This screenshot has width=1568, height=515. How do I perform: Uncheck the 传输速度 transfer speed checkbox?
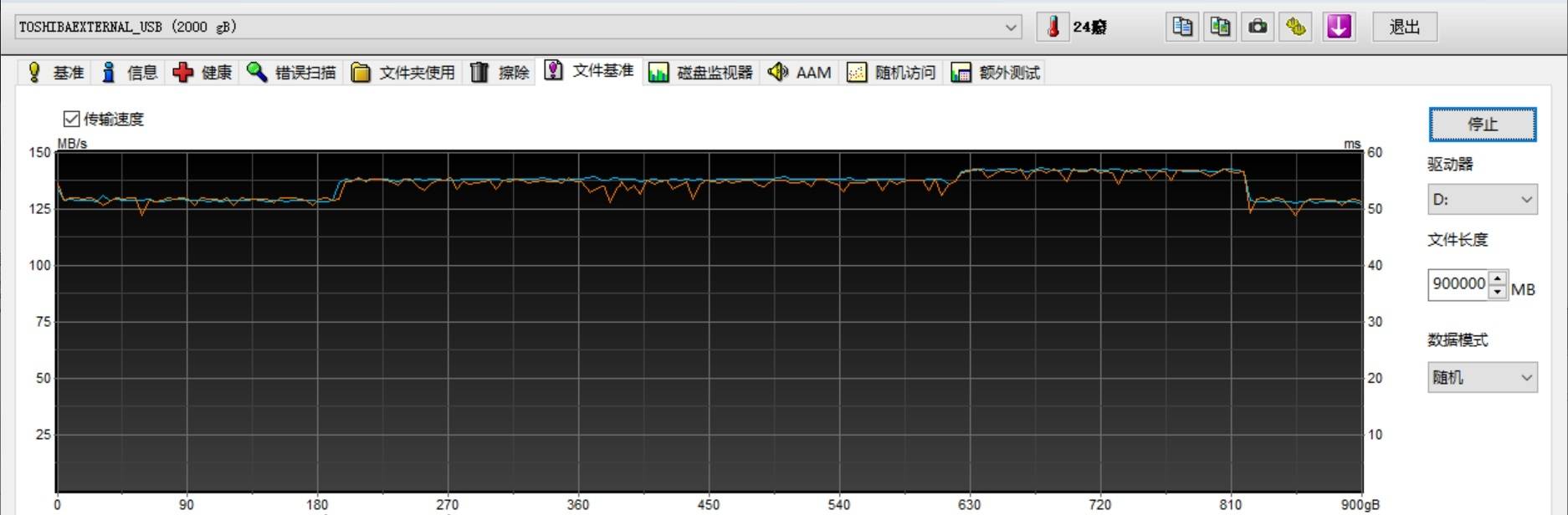point(72,119)
